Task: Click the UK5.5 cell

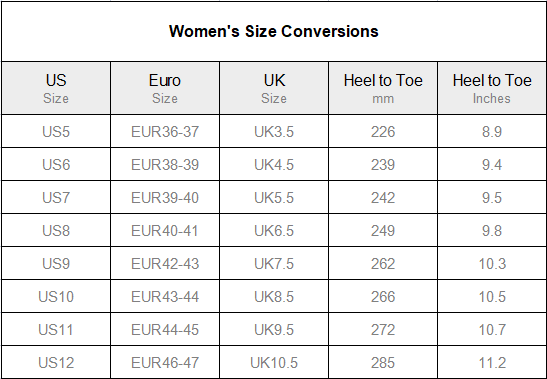Action: 274,198
